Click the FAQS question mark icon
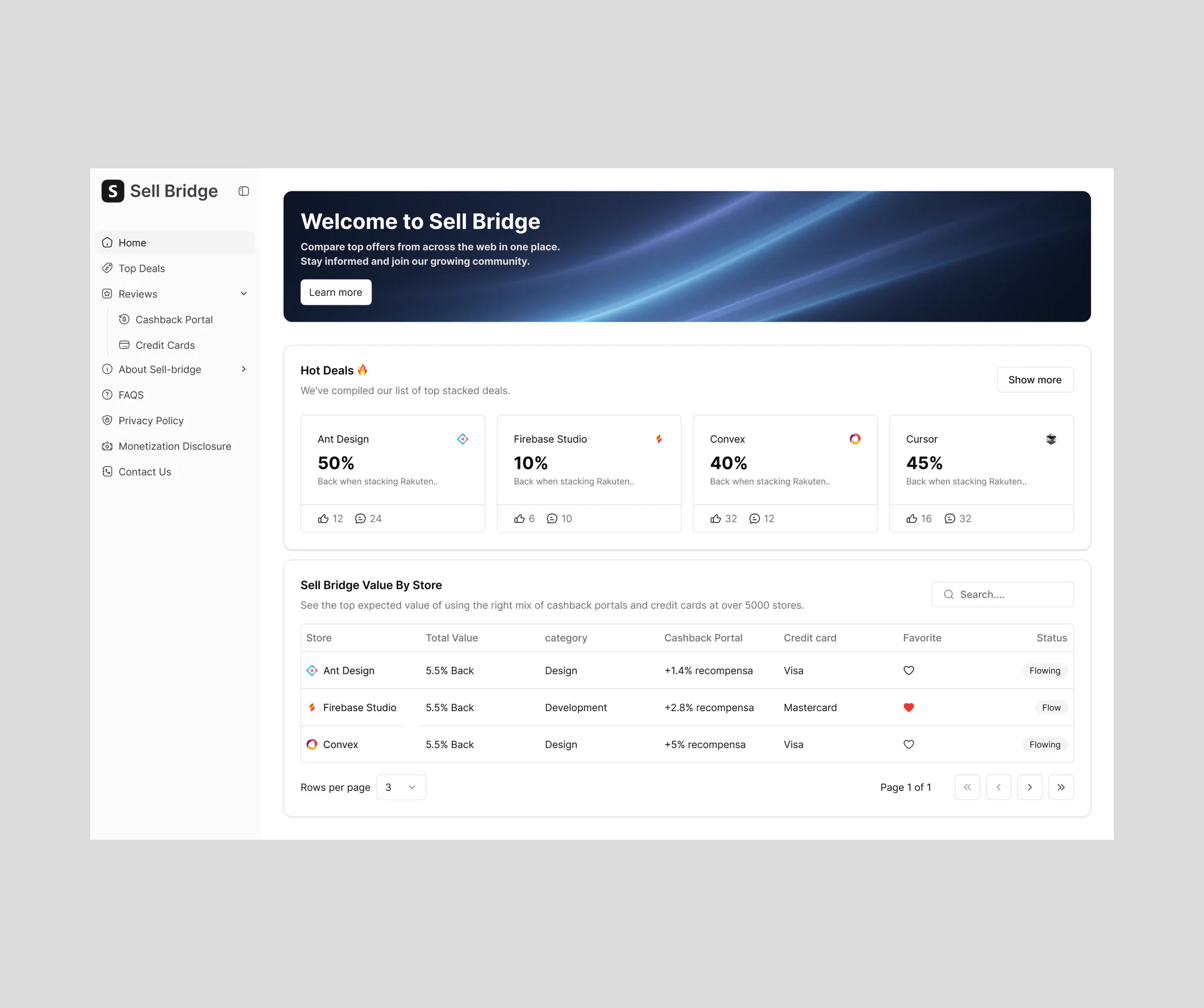This screenshot has width=1204, height=1008. tap(107, 395)
